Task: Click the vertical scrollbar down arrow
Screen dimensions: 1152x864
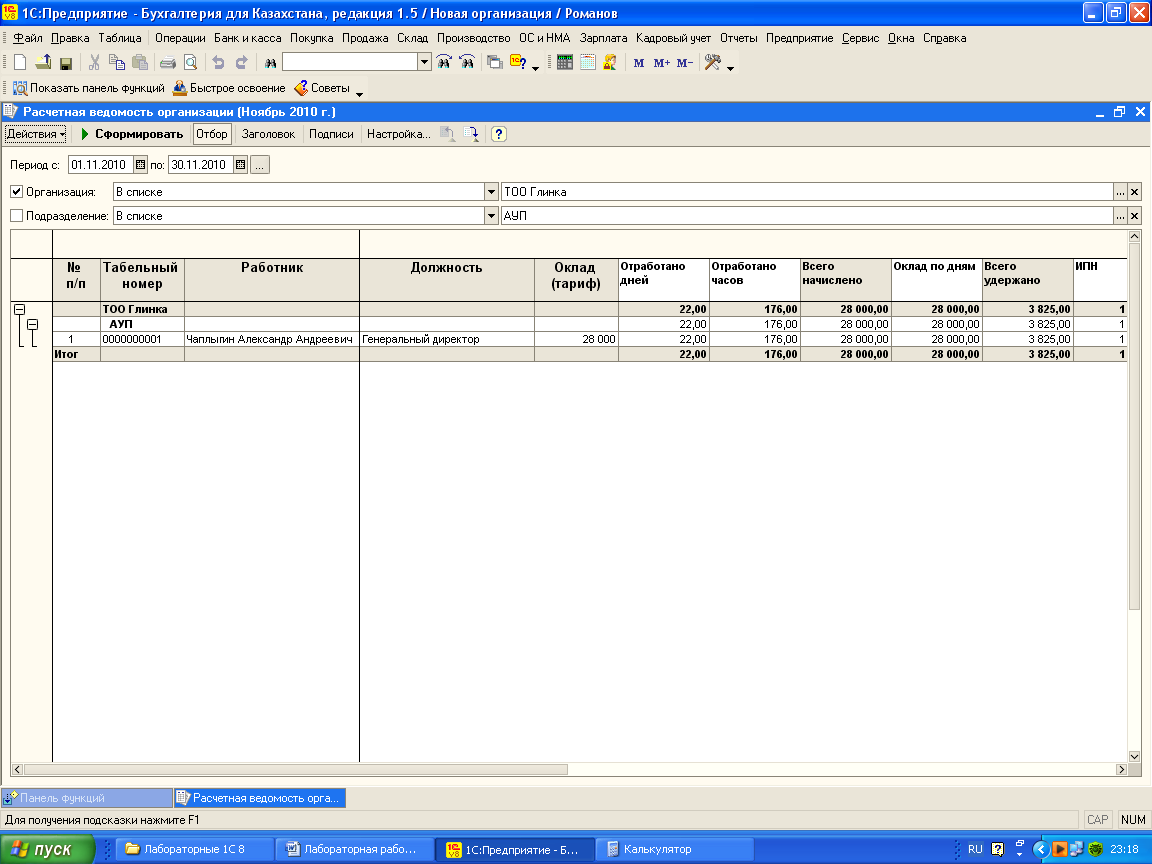Action: click(x=1134, y=757)
